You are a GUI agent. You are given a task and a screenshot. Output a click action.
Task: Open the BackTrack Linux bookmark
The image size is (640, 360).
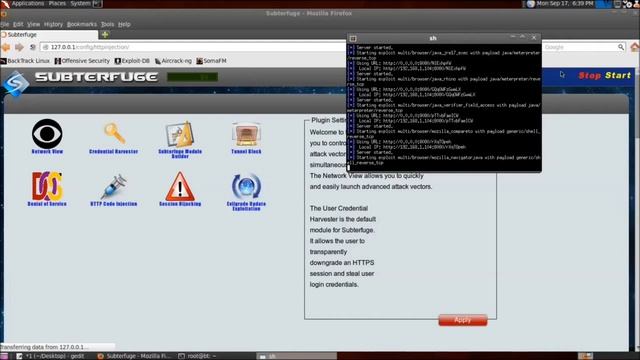[25, 61]
